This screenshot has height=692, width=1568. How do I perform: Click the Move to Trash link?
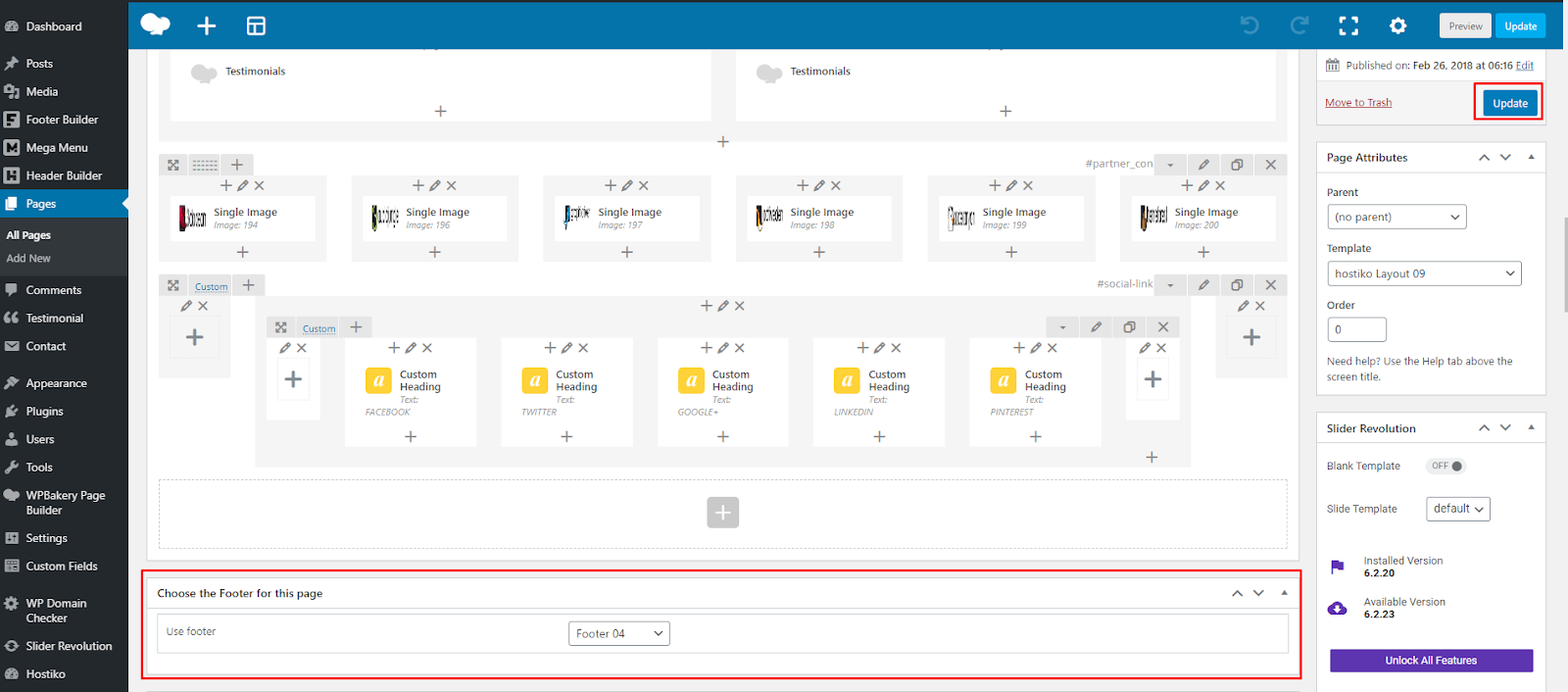pos(1357,103)
